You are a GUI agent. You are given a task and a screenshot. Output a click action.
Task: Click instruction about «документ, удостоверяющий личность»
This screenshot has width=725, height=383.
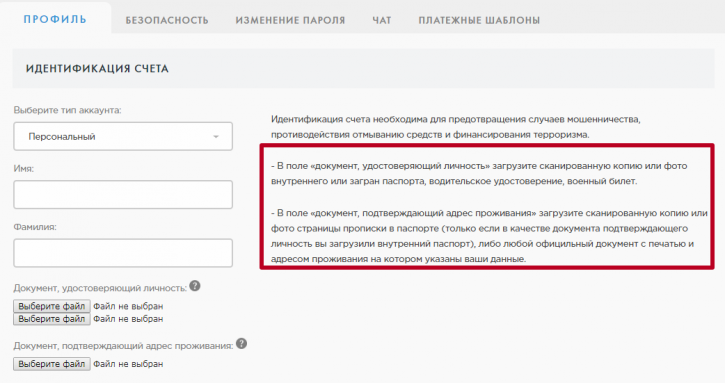point(479,173)
